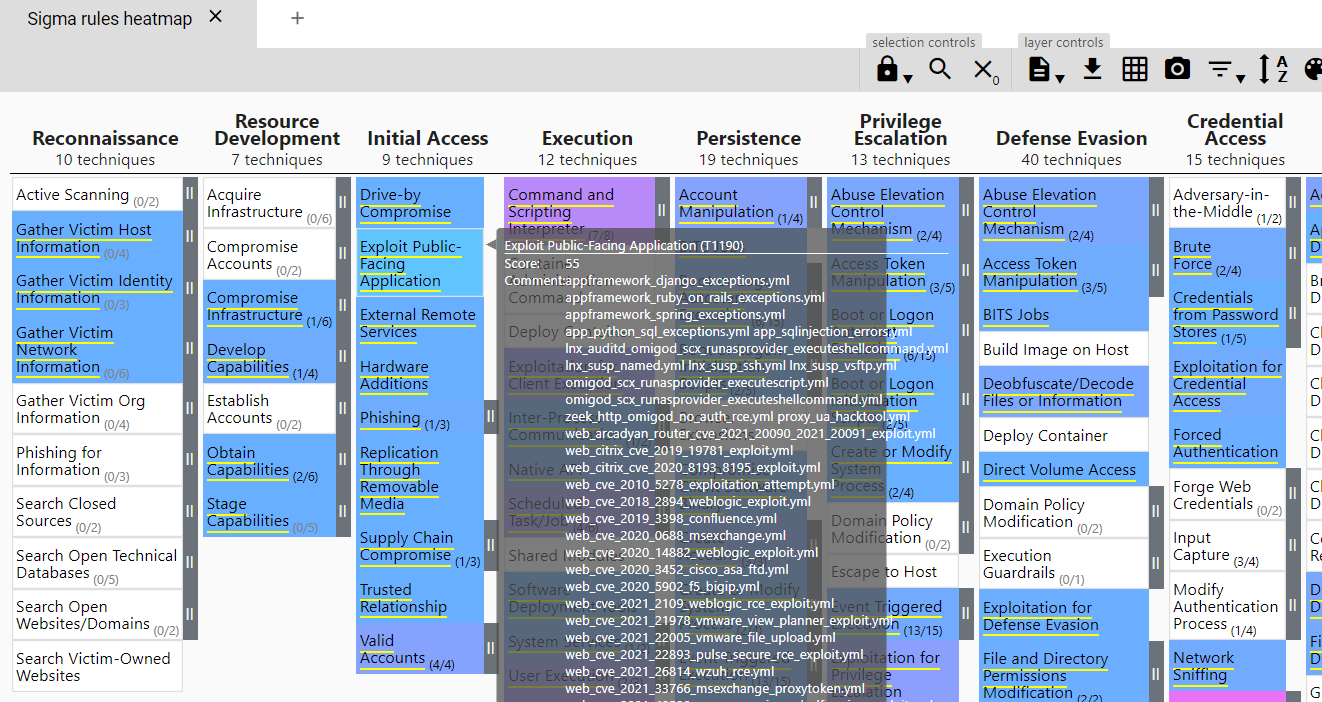Expand Establish Accounts sub-techniques handle
Screen dimensions: 1322x702
coord(342,409)
